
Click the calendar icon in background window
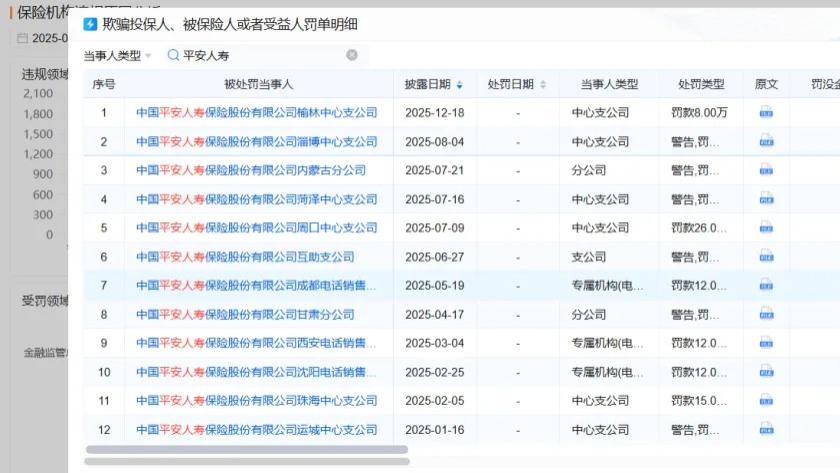click(22, 38)
